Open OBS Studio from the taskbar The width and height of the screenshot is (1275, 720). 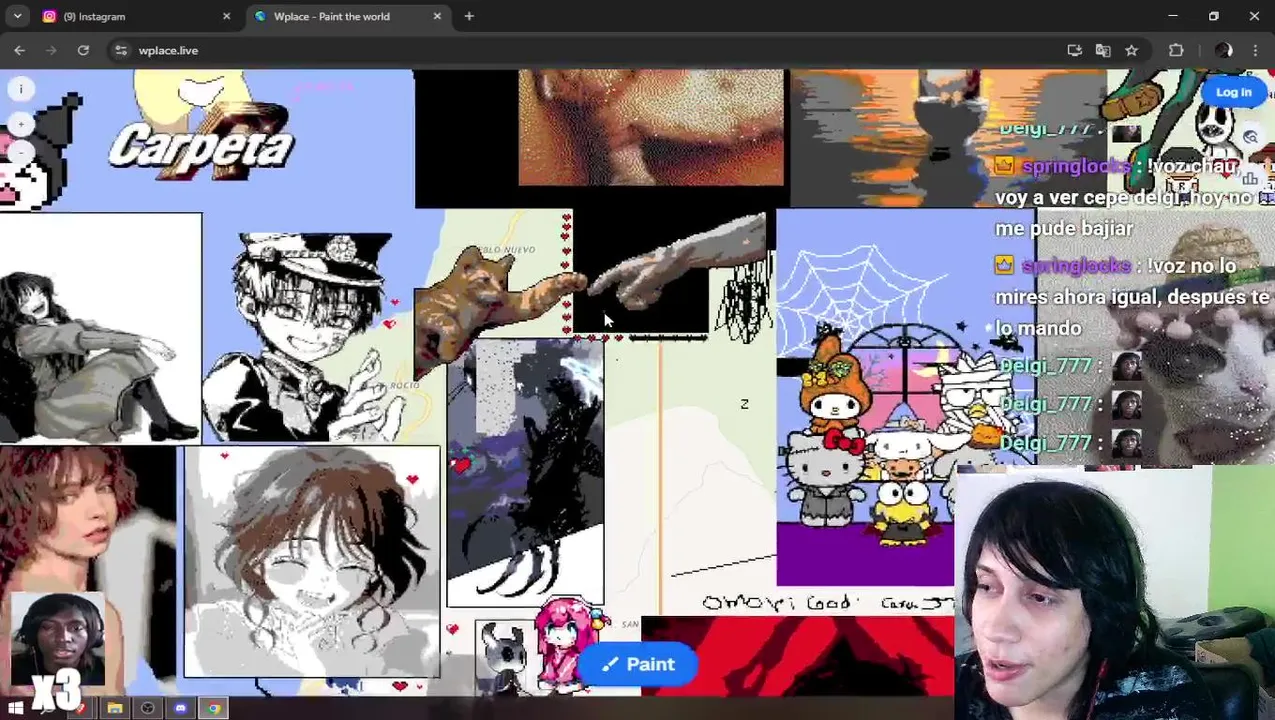click(x=148, y=708)
